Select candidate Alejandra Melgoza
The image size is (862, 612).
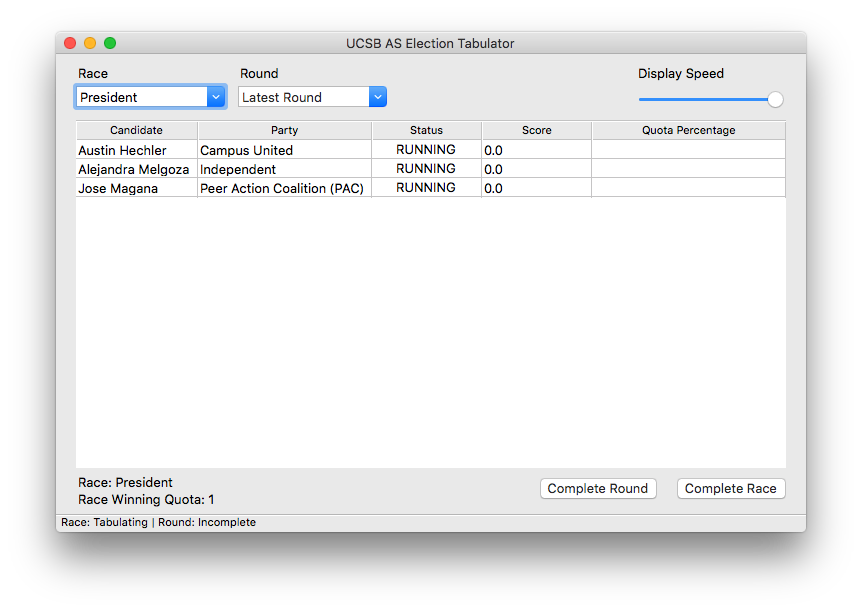[134, 169]
